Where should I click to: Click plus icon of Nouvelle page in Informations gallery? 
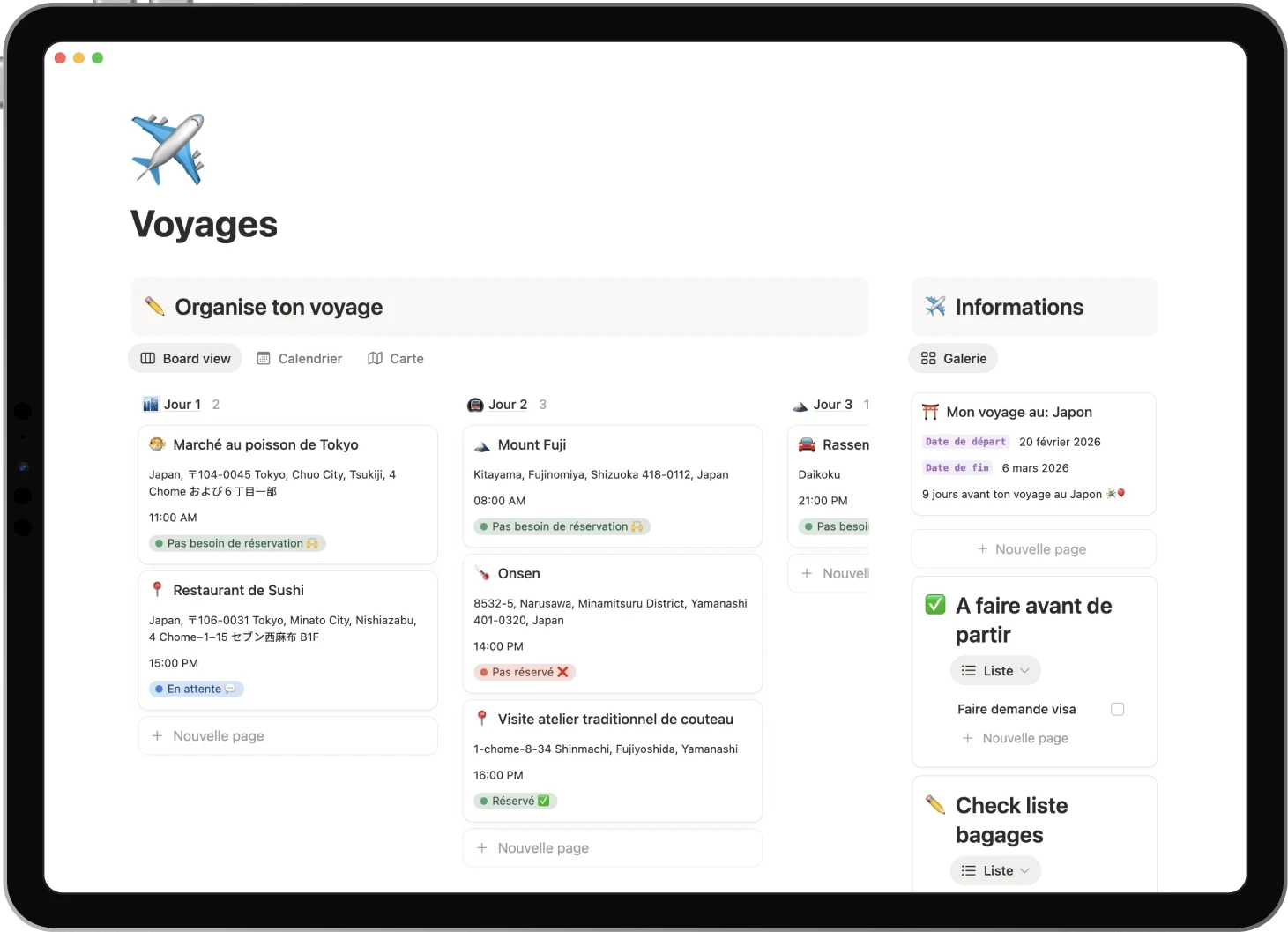[982, 548]
